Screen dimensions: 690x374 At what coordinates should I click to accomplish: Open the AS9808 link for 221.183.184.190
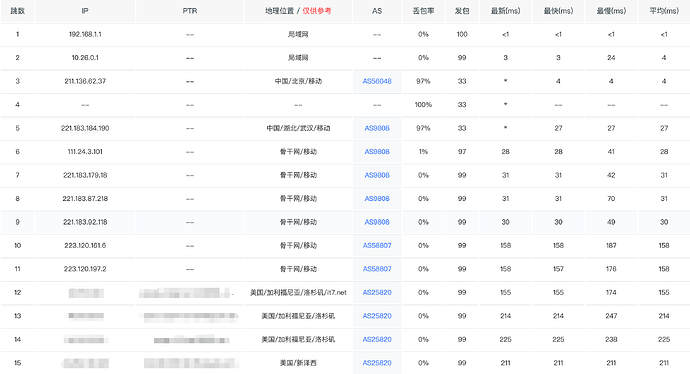click(377, 128)
